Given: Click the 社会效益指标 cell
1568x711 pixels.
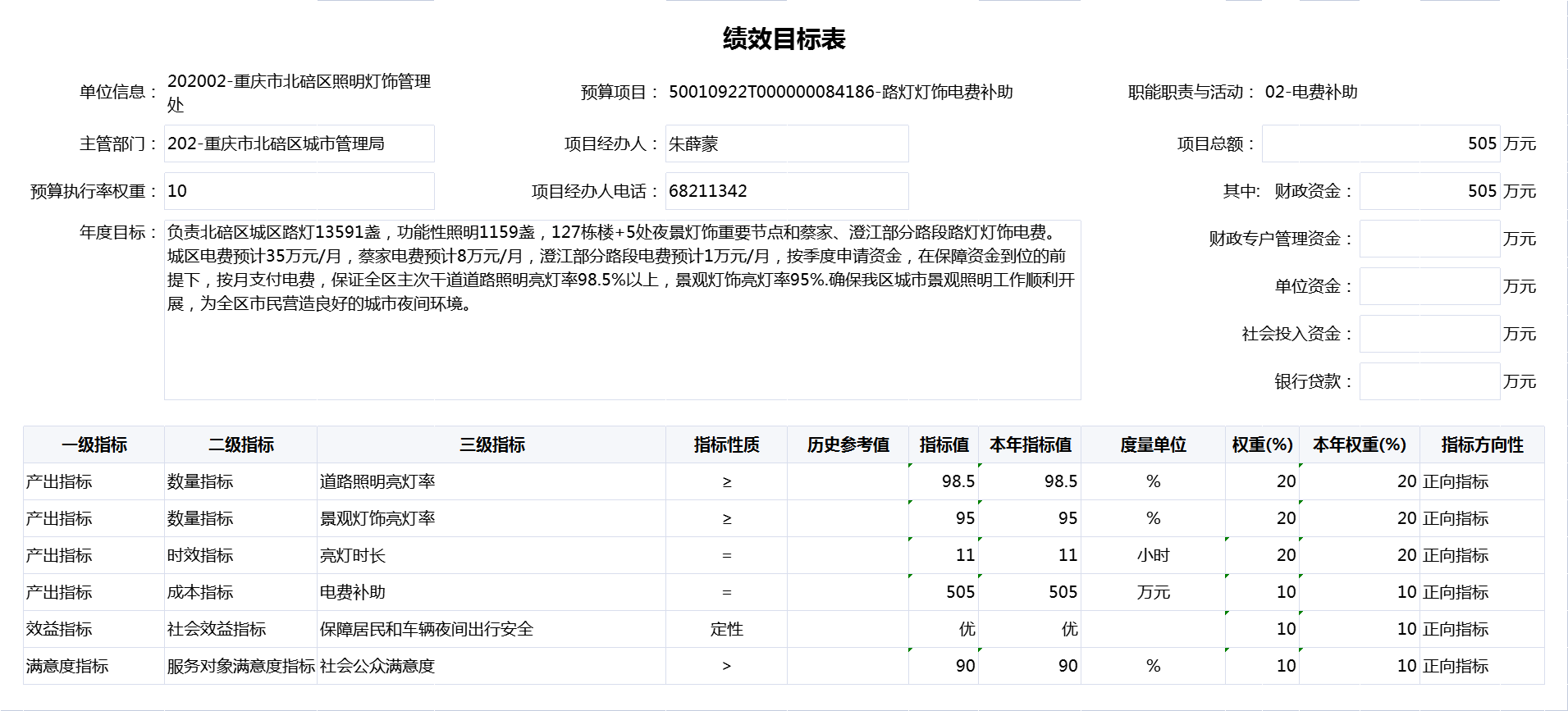Looking at the screenshot, I should tap(240, 629).
